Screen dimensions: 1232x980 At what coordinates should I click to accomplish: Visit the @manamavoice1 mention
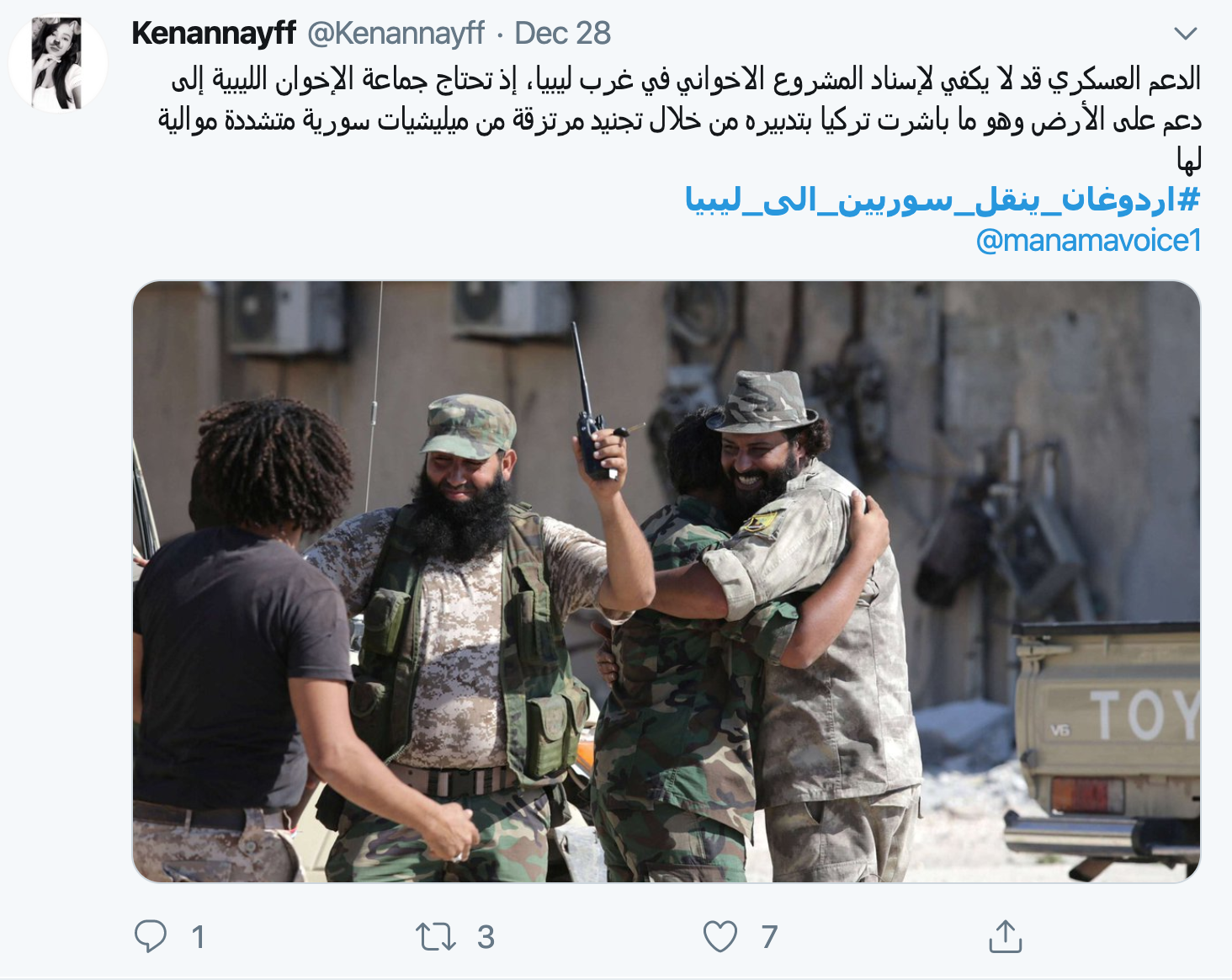(x=1088, y=241)
